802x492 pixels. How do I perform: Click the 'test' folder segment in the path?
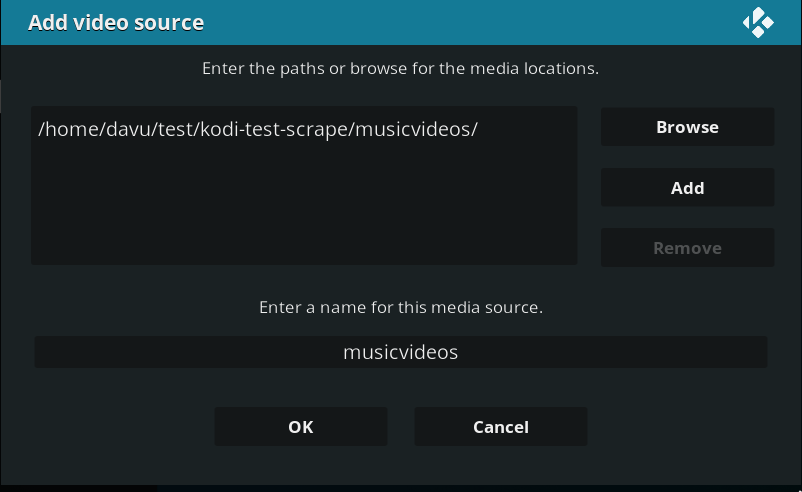pos(175,129)
